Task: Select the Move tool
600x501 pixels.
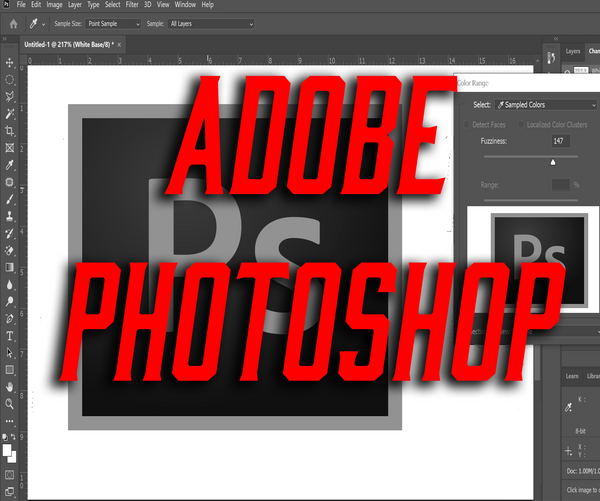Action: click(x=10, y=62)
